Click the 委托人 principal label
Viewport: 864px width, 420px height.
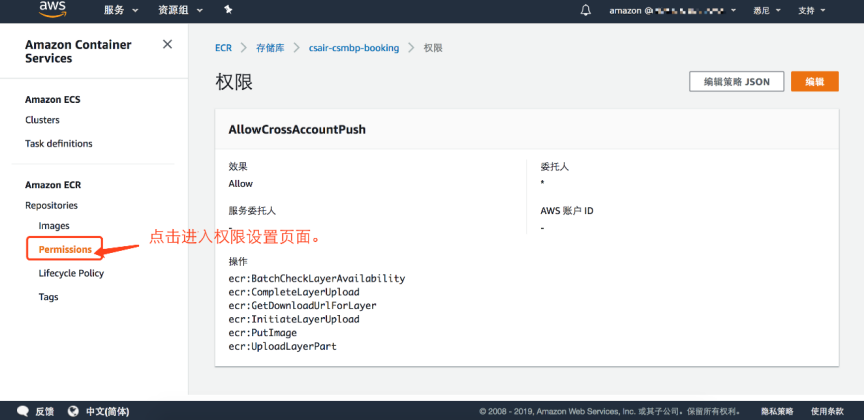click(x=554, y=167)
